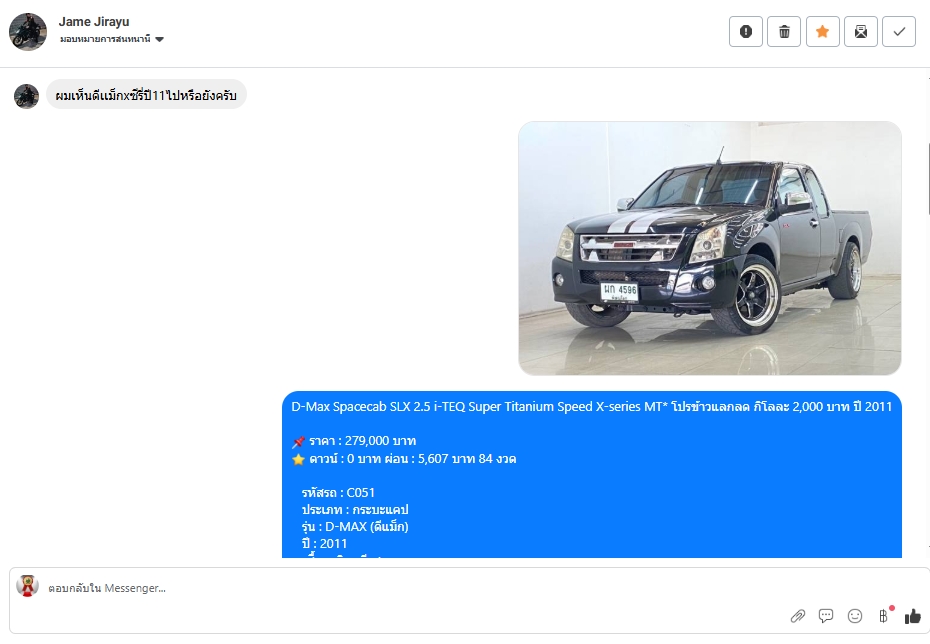Open the emoji picker smiley icon

click(x=855, y=616)
